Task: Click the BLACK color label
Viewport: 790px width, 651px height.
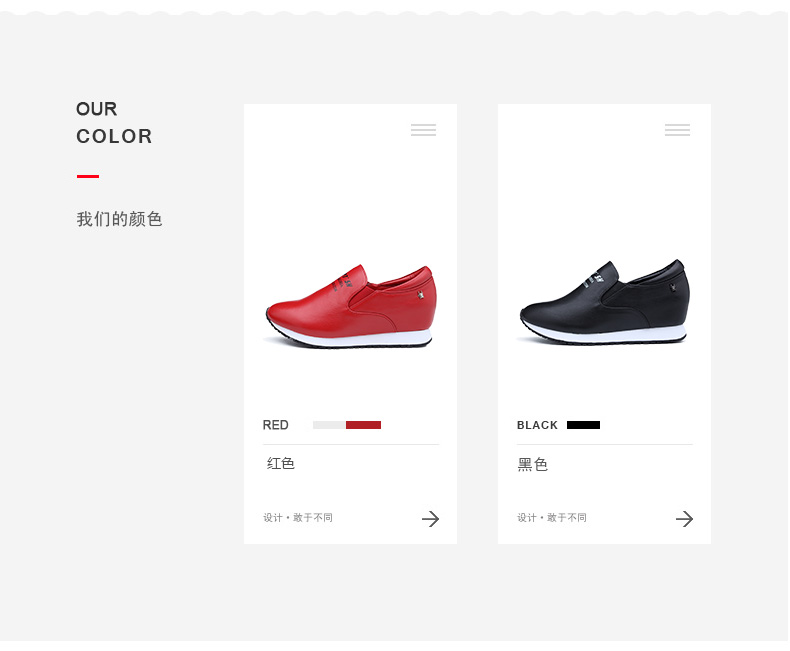Action: 537,425
